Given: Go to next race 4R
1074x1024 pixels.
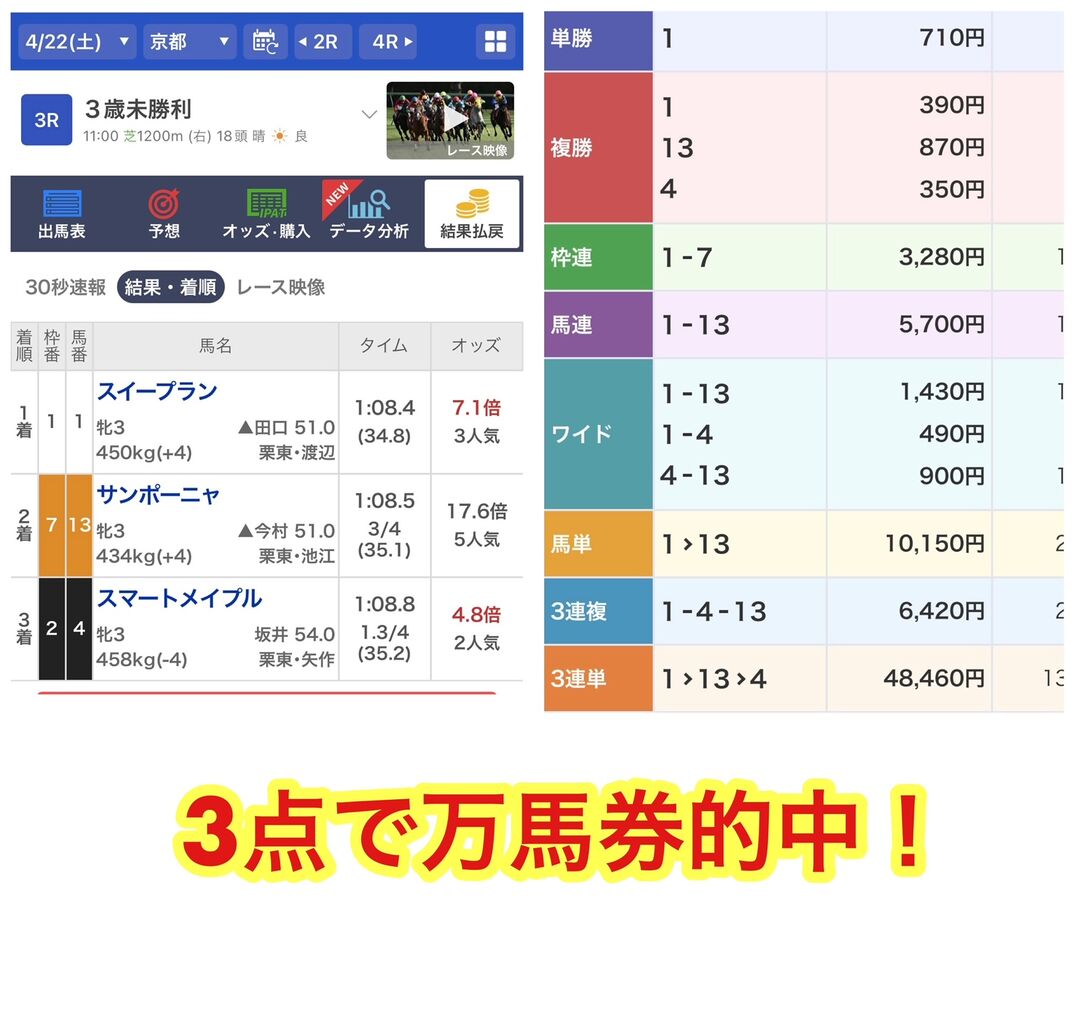Looking at the screenshot, I should click(388, 42).
